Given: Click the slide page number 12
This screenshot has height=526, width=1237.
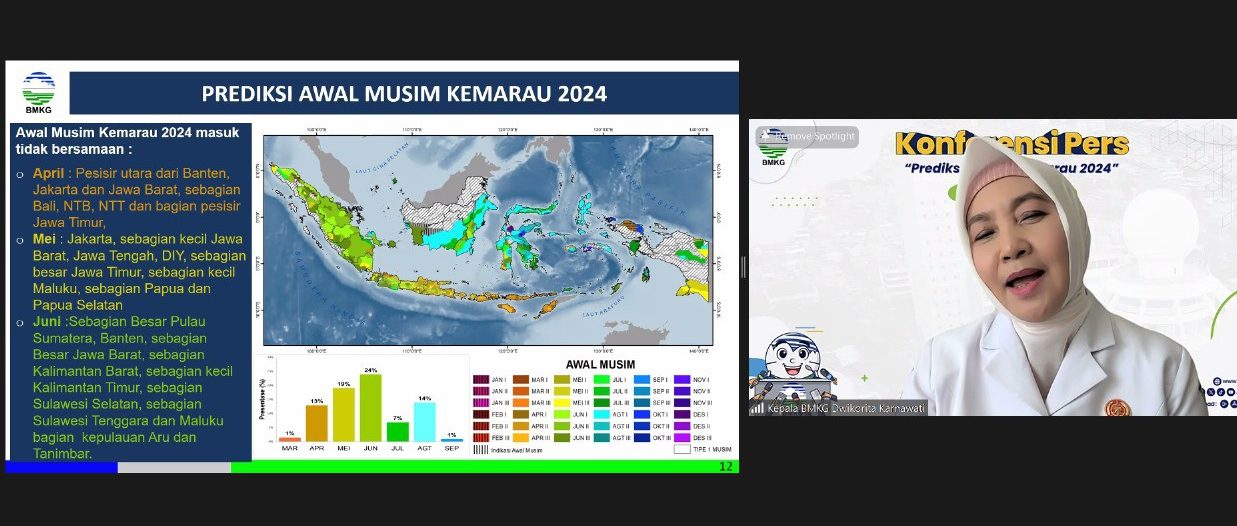Looking at the screenshot, I should [x=726, y=467].
